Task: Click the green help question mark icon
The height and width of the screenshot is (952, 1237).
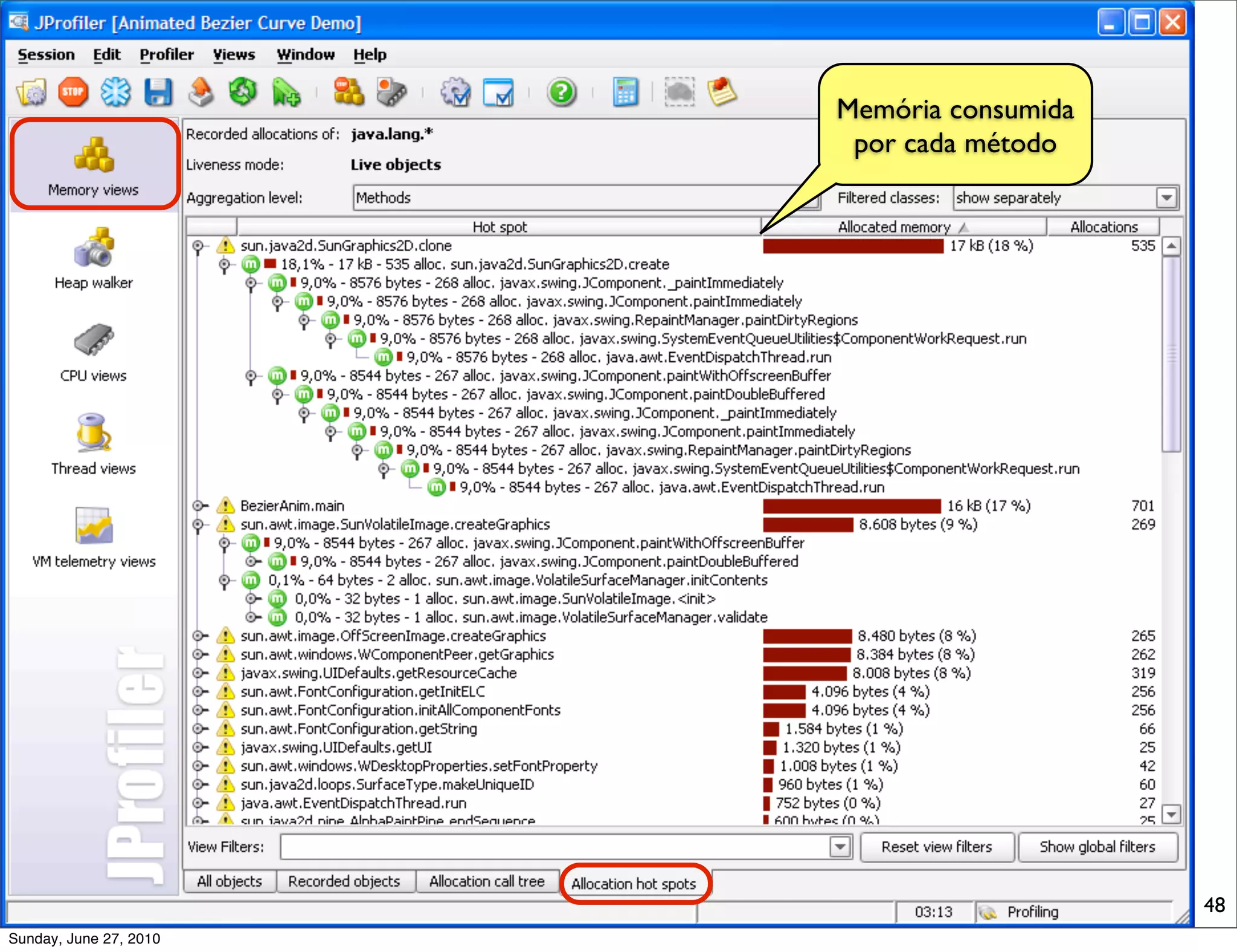Action: (x=561, y=92)
